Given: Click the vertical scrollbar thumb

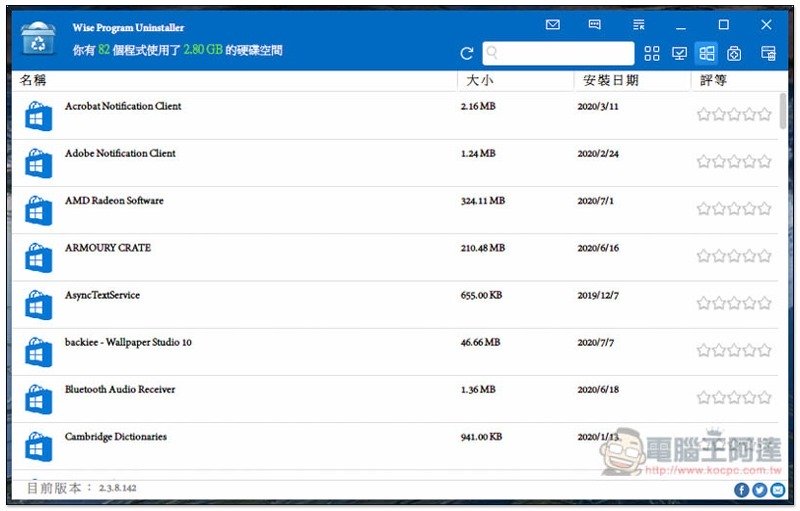Looking at the screenshot, I should click(783, 111).
